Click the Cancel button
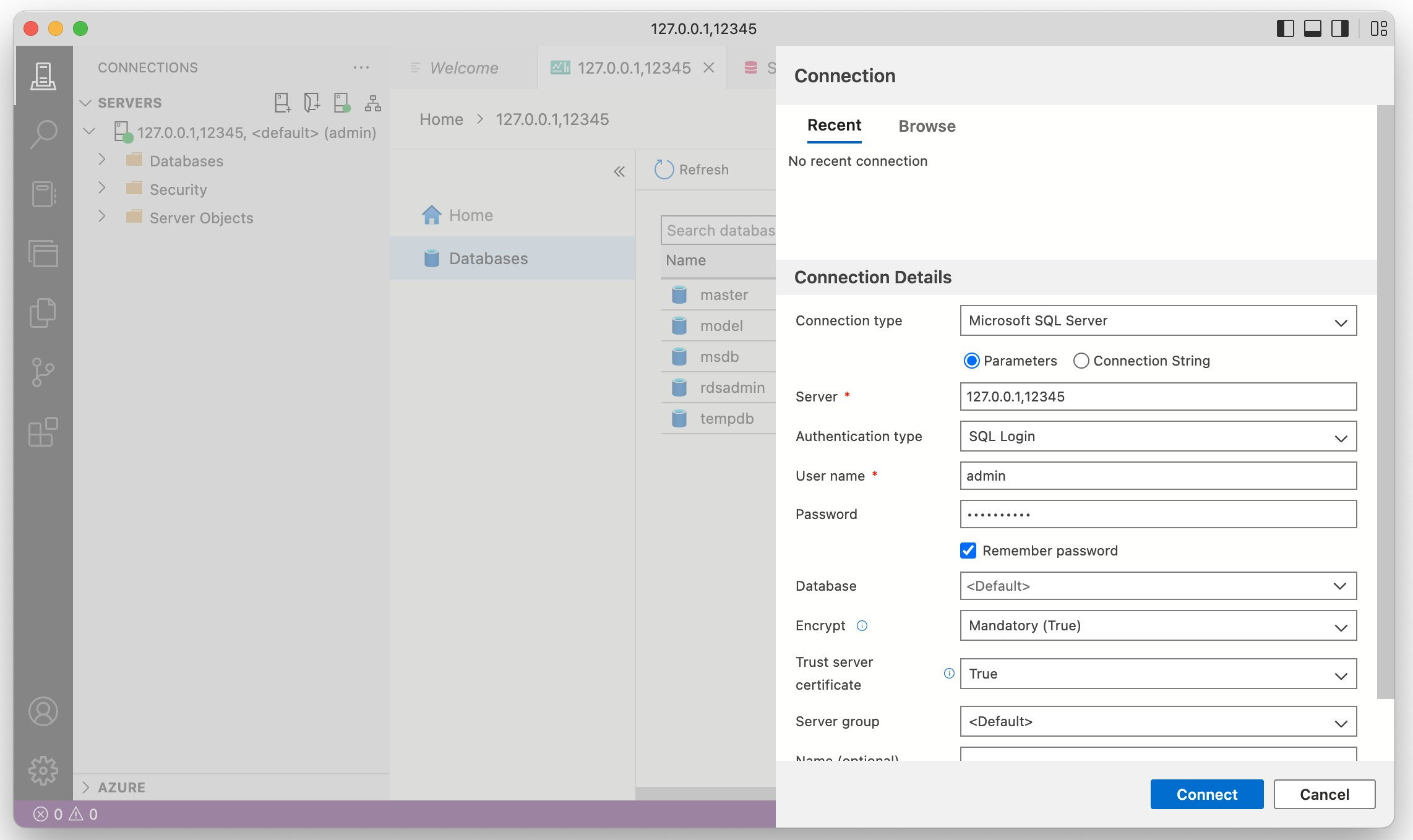Screen dimensions: 1413x840 (x=1324, y=794)
